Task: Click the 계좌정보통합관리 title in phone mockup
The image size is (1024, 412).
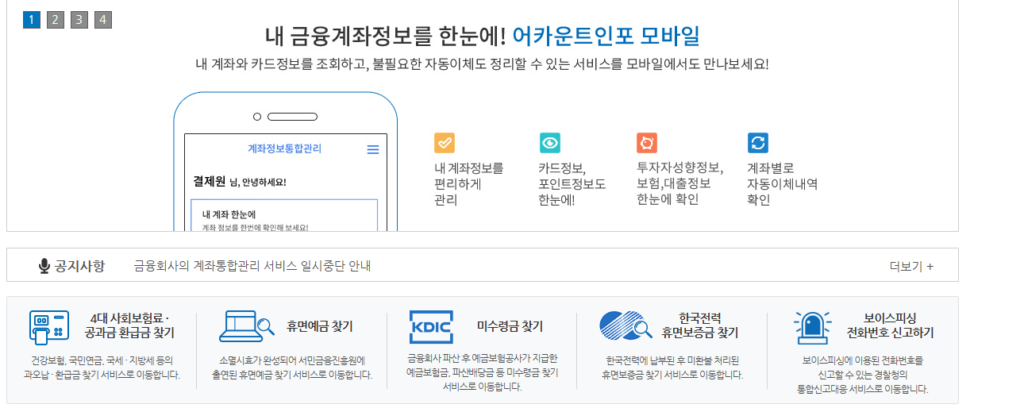Action: coord(285,149)
